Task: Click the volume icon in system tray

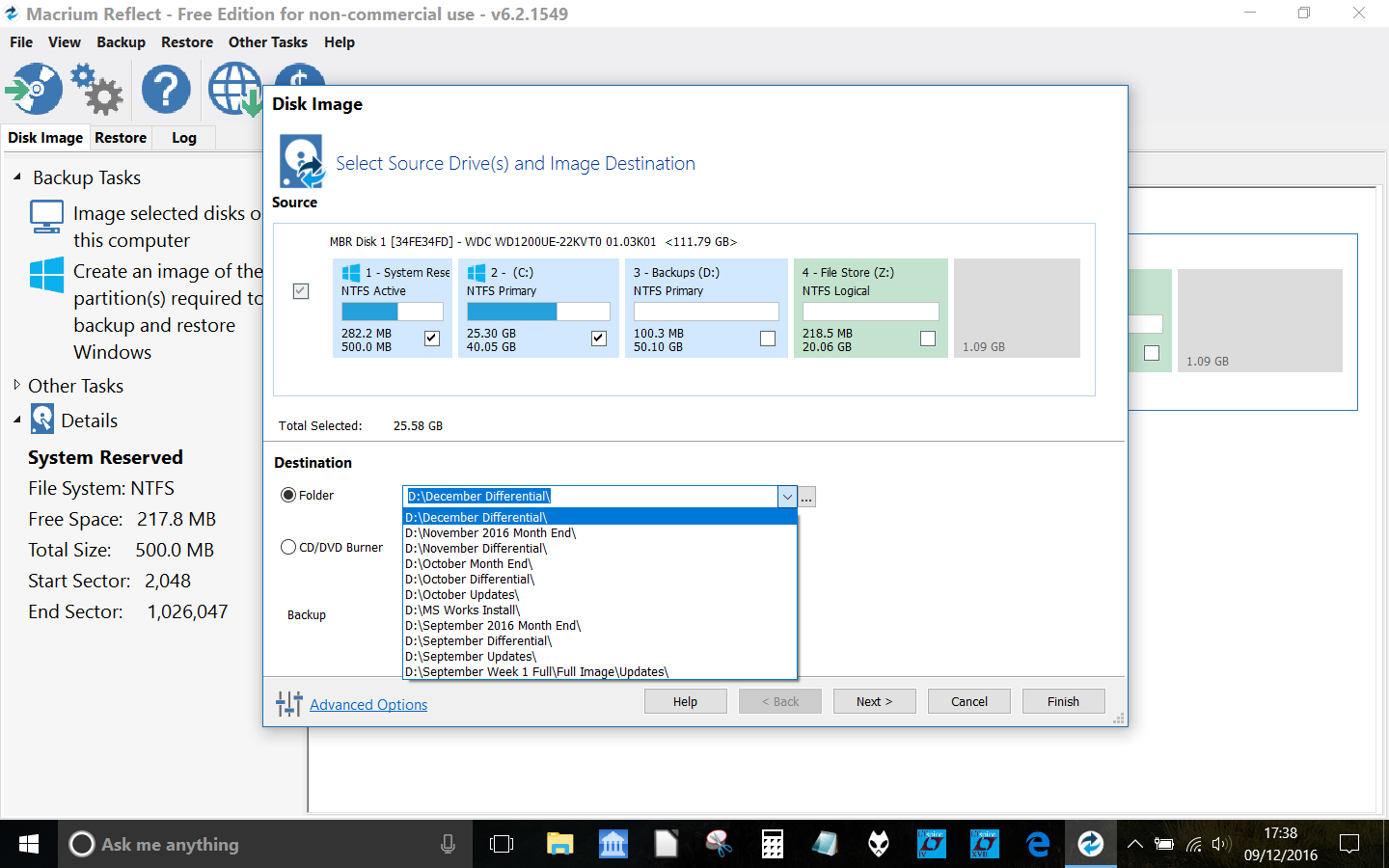Action: [x=1220, y=844]
